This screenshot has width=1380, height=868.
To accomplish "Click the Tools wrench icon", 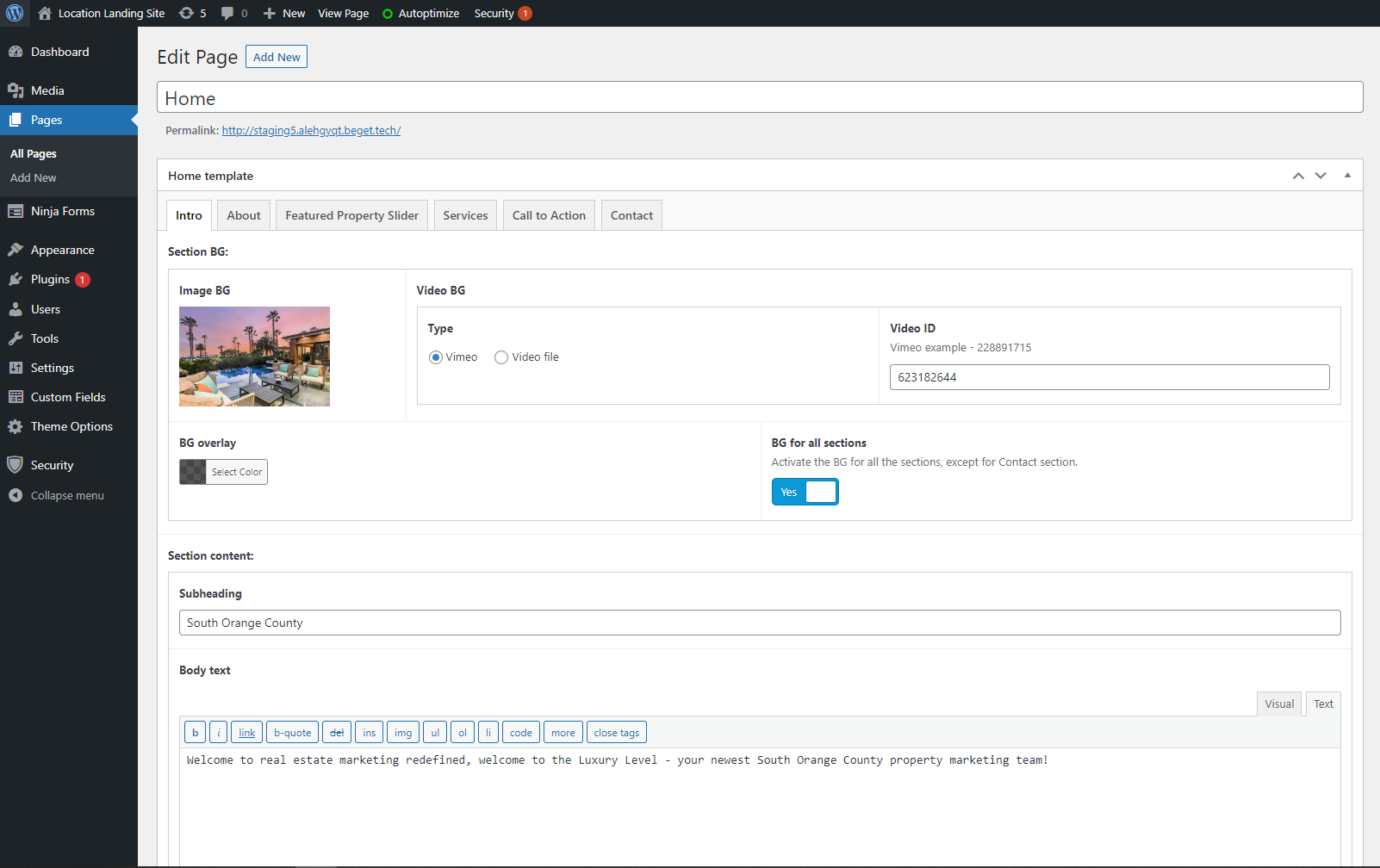I will [16, 338].
